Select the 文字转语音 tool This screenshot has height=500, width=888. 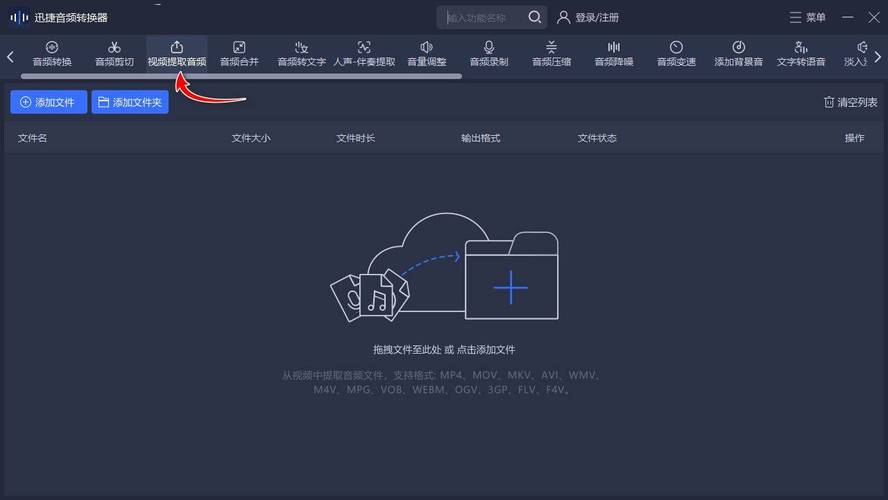tap(801, 54)
